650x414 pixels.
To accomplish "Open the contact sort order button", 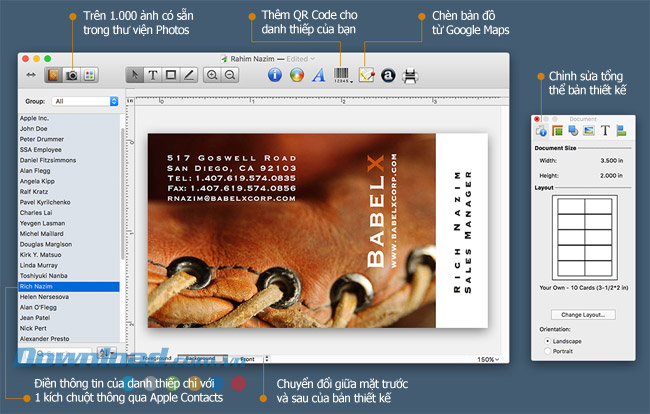I will point(106,353).
